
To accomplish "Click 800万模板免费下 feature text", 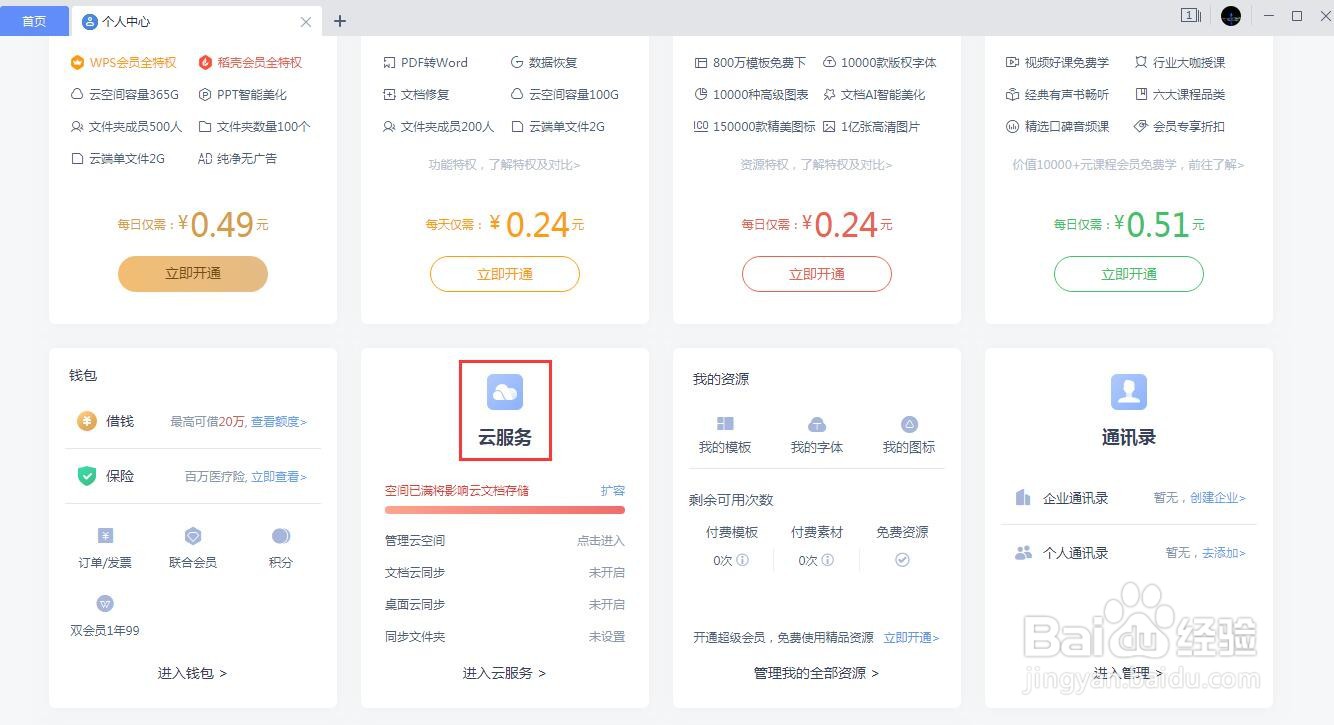I will pyautogui.click(x=759, y=62).
